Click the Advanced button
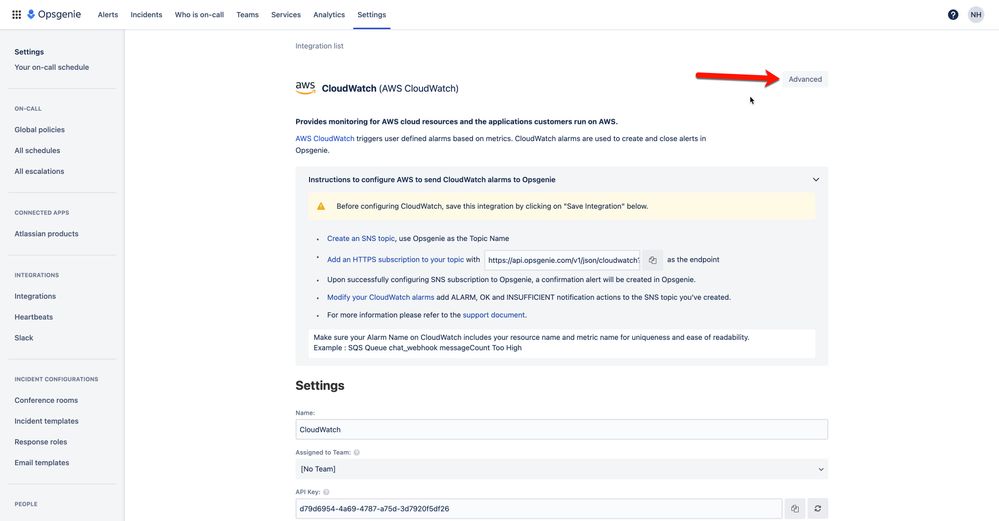 click(805, 79)
